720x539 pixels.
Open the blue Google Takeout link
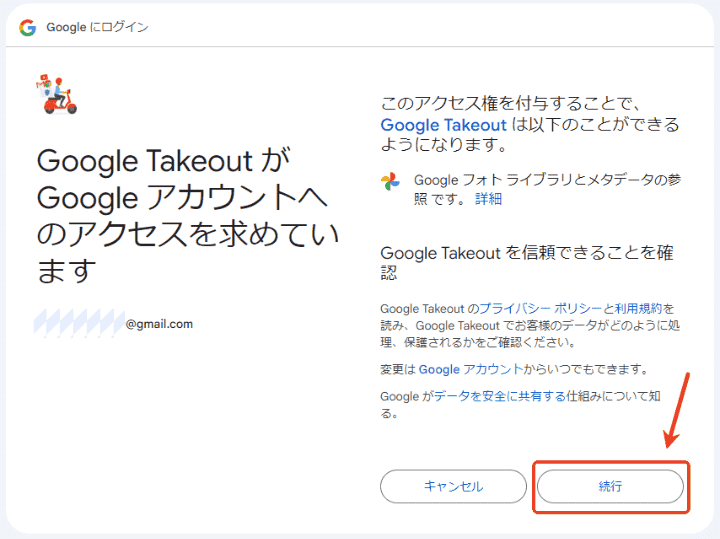[x=443, y=125]
